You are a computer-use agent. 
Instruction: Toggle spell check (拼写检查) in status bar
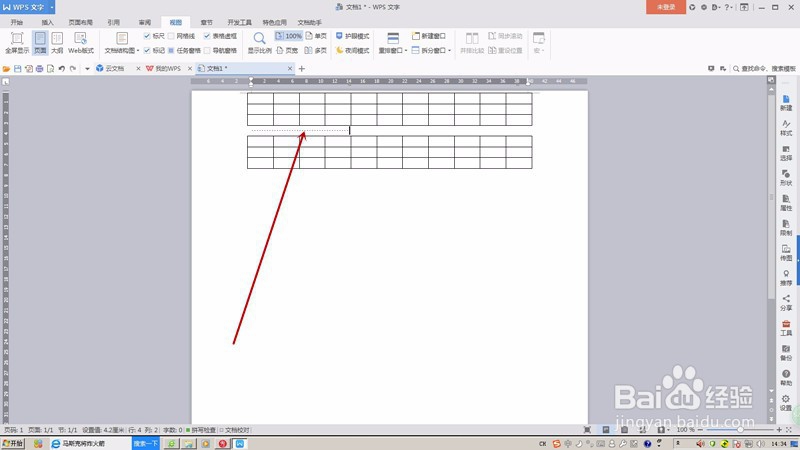click(201, 430)
